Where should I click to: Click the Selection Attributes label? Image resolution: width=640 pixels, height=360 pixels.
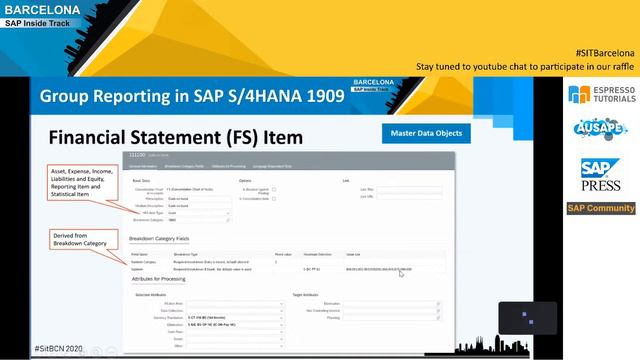click(151, 295)
